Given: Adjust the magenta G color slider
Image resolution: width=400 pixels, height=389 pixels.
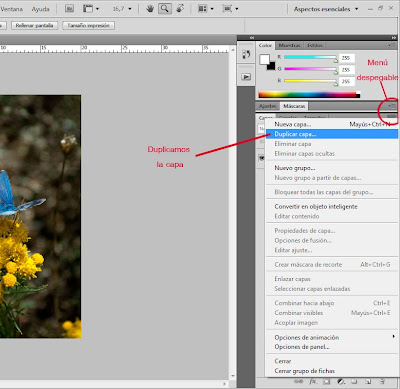Looking at the screenshot, I should (x=311, y=69).
